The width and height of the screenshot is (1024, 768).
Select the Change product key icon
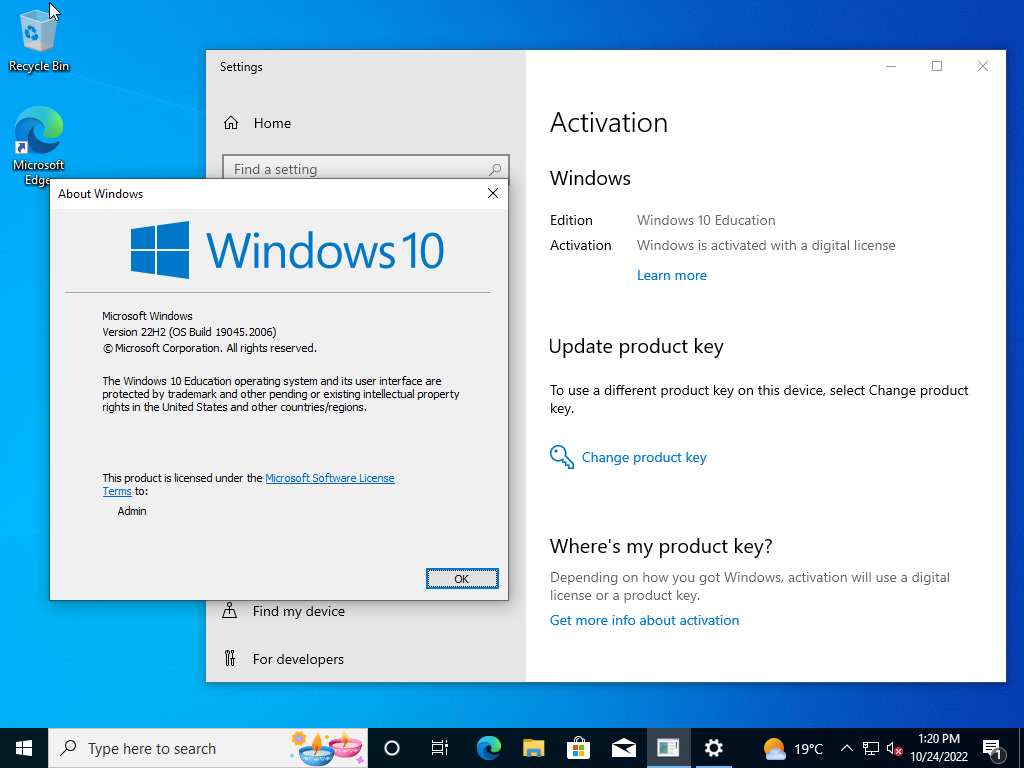tap(562, 456)
